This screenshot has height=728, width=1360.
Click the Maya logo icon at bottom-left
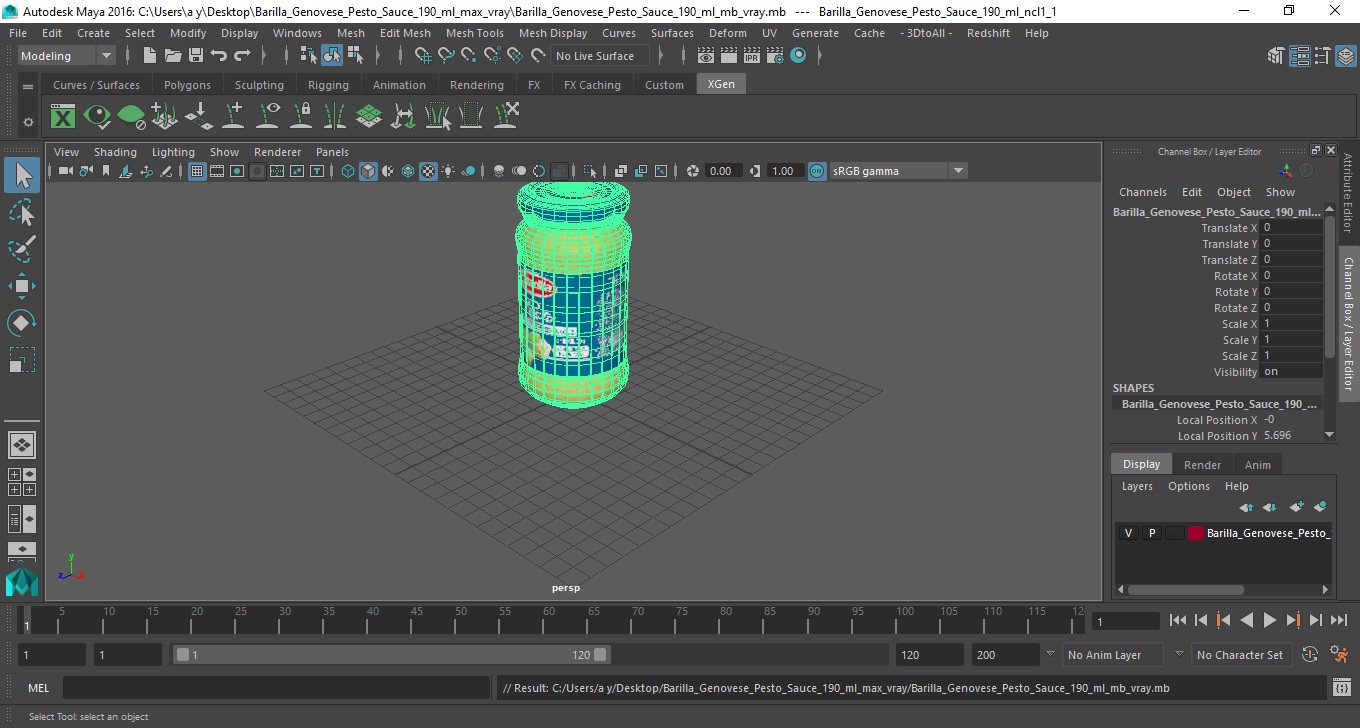[22, 582]
